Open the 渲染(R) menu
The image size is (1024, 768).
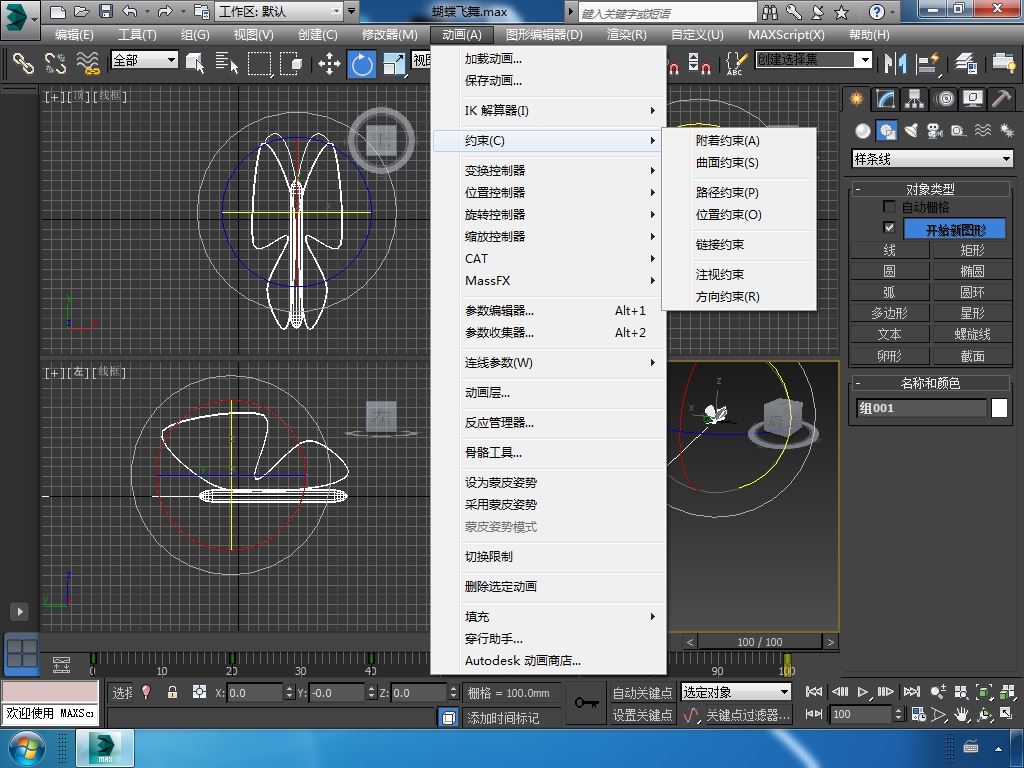point(626,34)
